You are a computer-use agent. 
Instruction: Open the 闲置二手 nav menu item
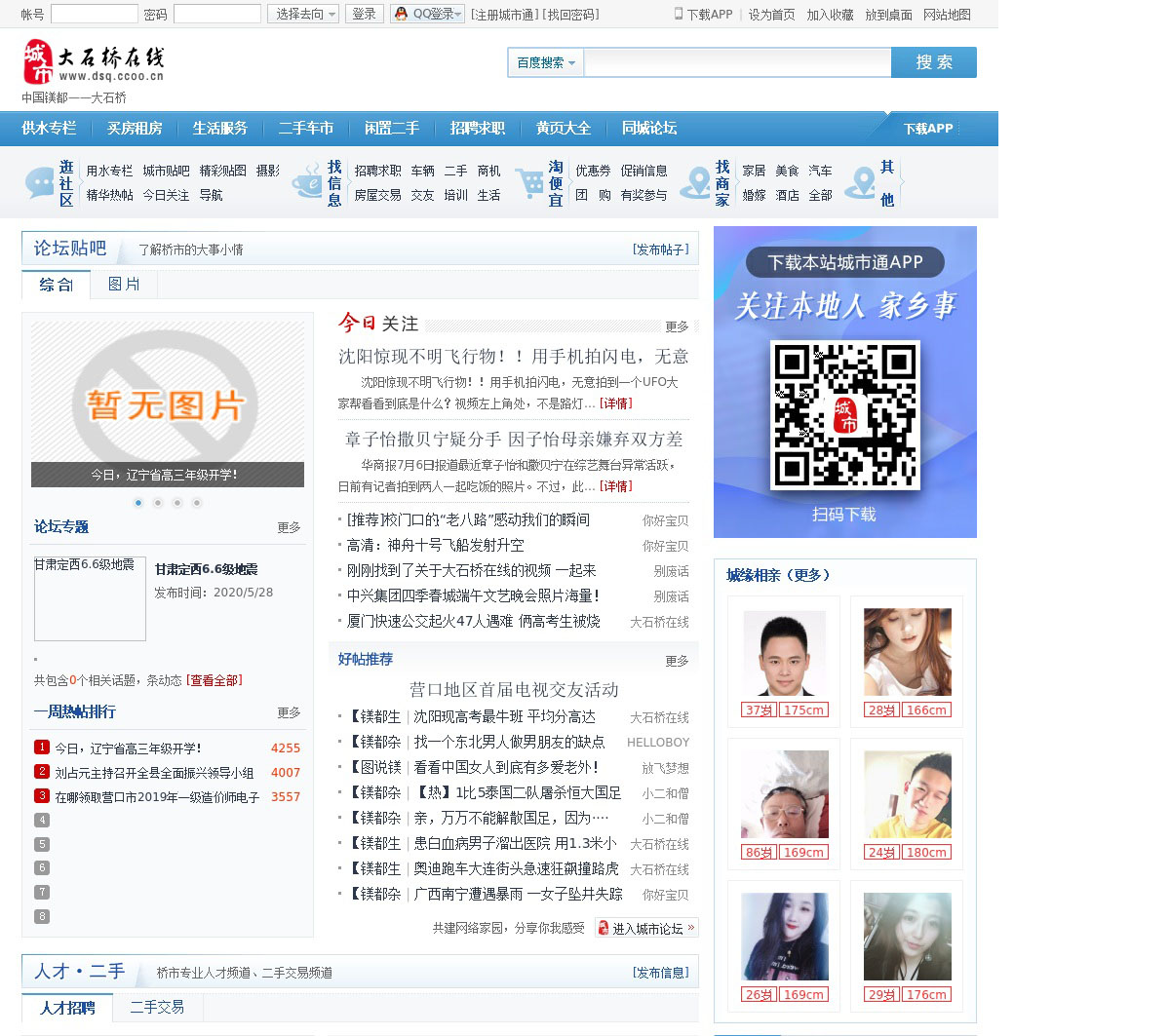click(392, 128)
